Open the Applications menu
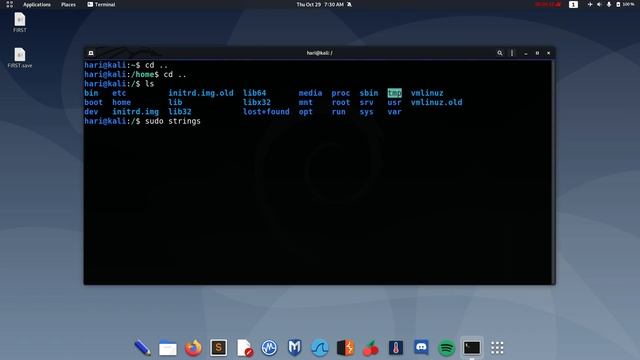Viewport: 640px width, 360px height. 37,4
